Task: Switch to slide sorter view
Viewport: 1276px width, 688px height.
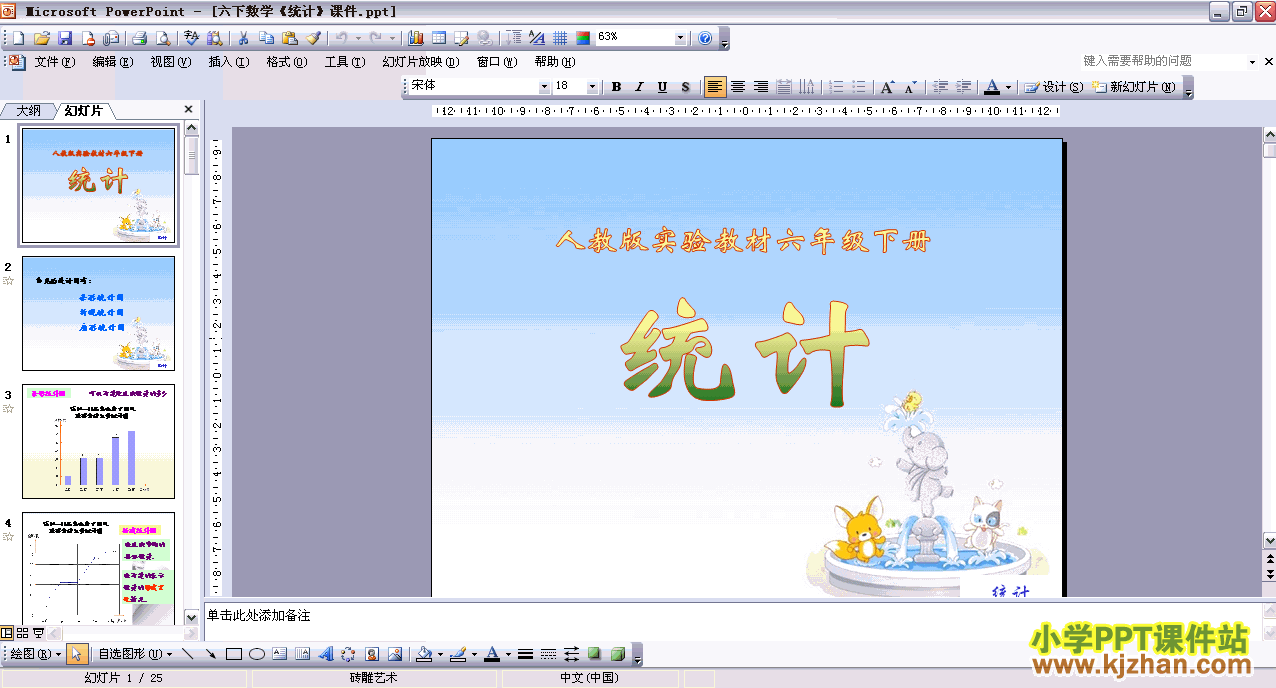Action: click(x=22, y=632)
